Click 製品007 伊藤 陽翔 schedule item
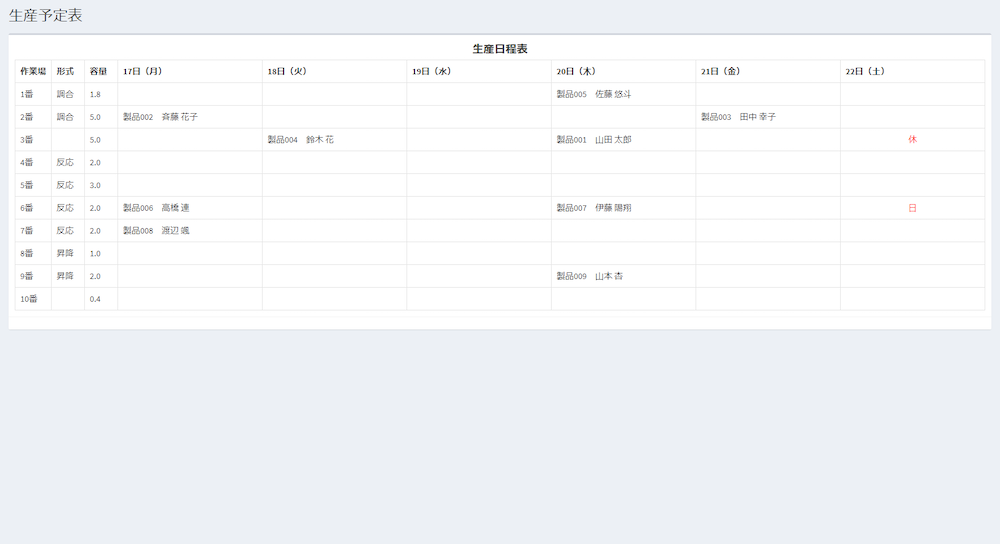 594,208
